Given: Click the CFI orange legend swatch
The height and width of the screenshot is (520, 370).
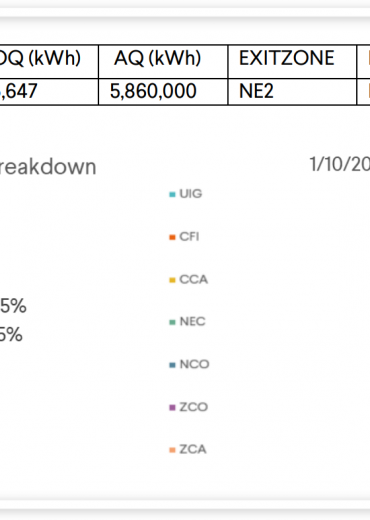Looking at the screenshot, I should [x=172, y=237].
